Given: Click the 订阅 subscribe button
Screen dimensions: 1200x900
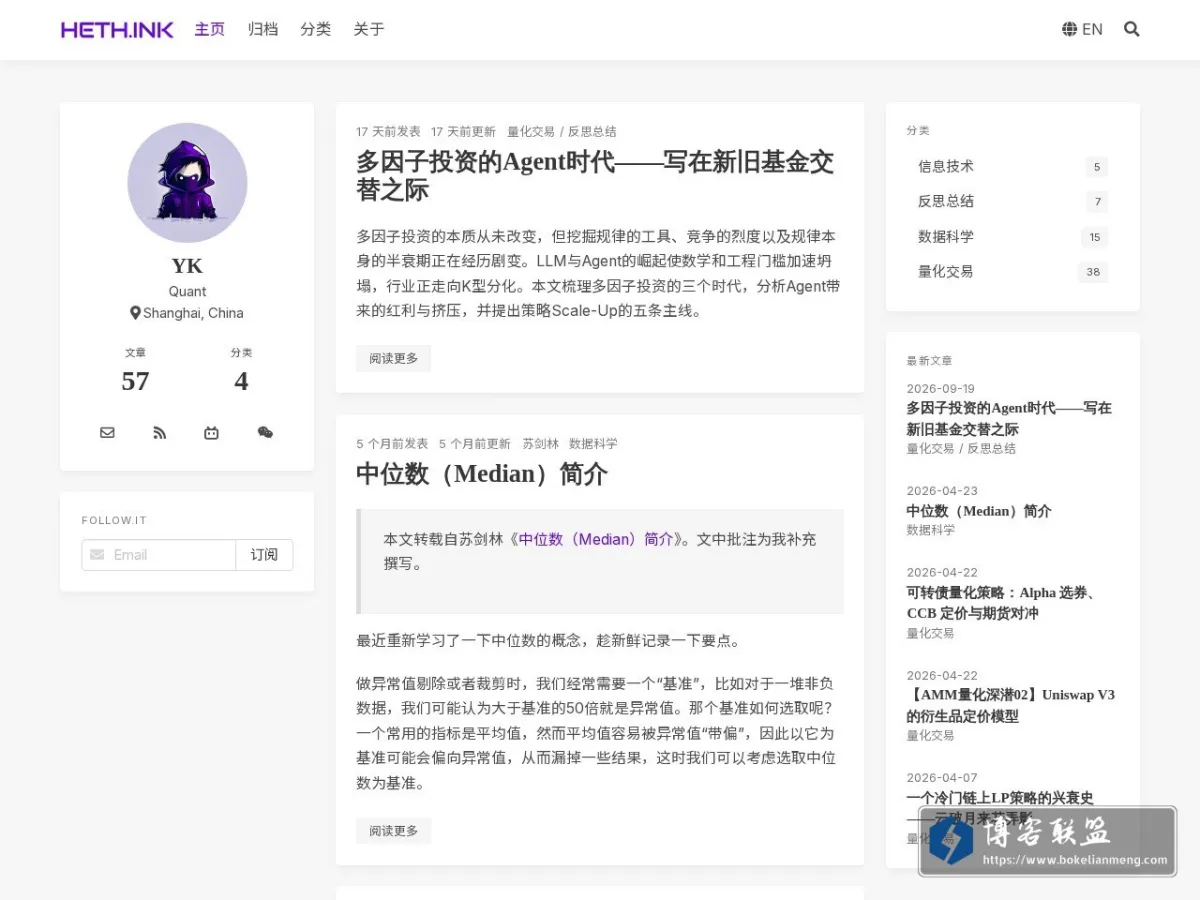Looking at the screenshot, I should pos(264,555).
